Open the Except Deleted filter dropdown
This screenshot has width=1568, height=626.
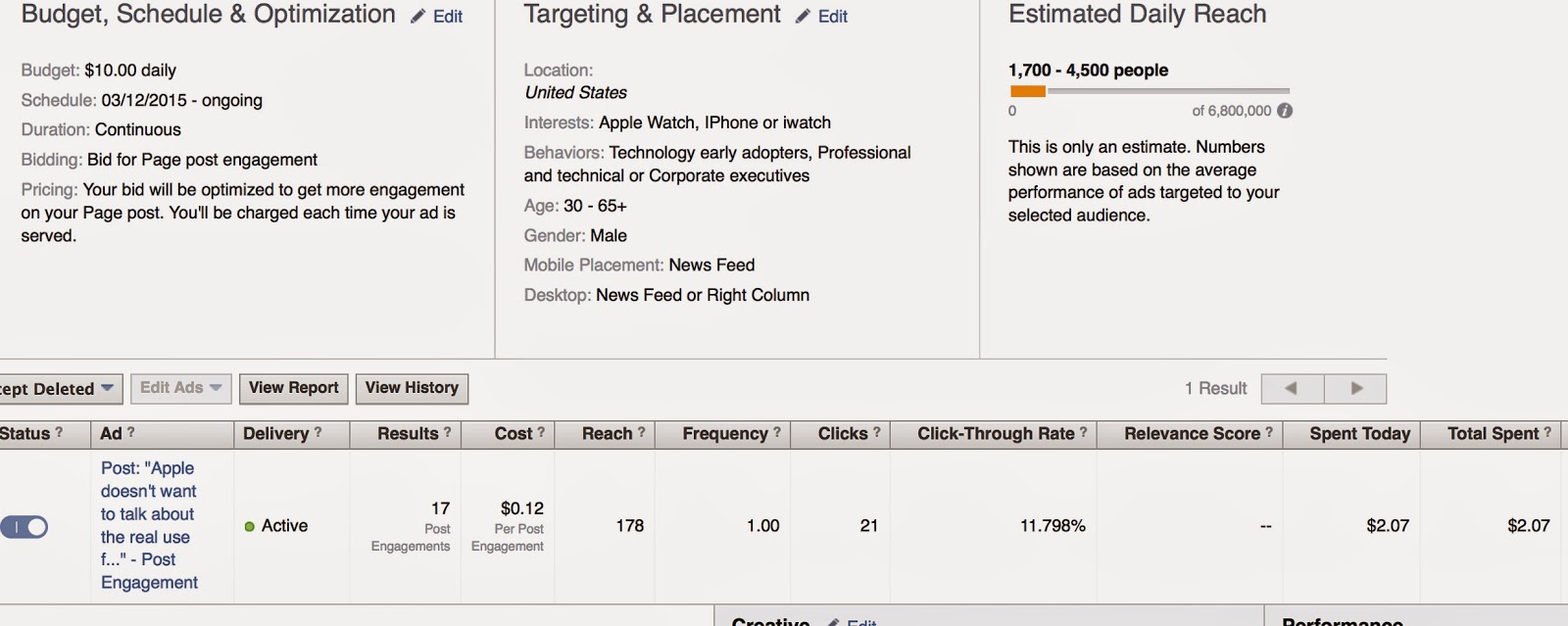(x=59, y=389)
